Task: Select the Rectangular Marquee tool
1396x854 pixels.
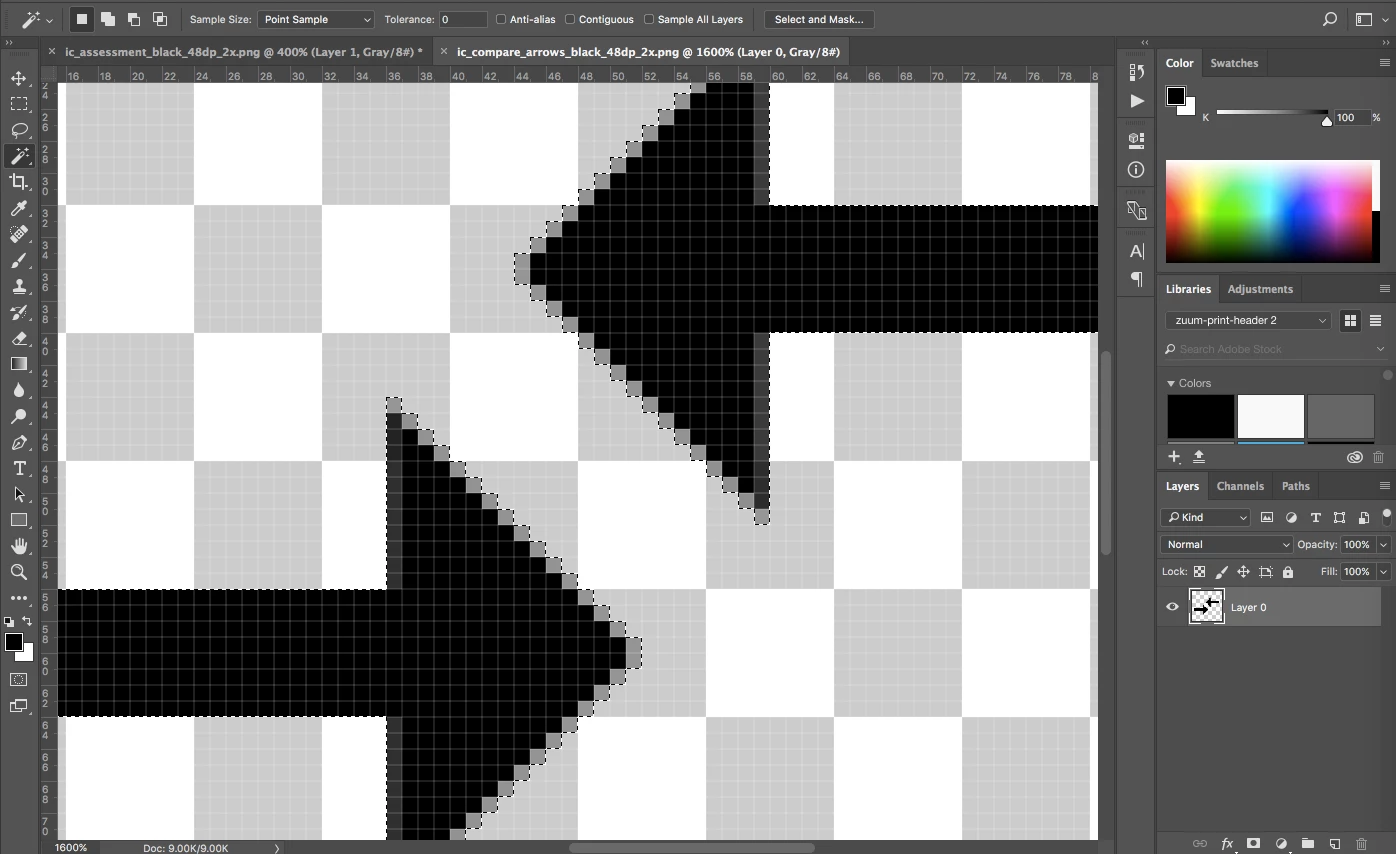Action: point(19,104)
